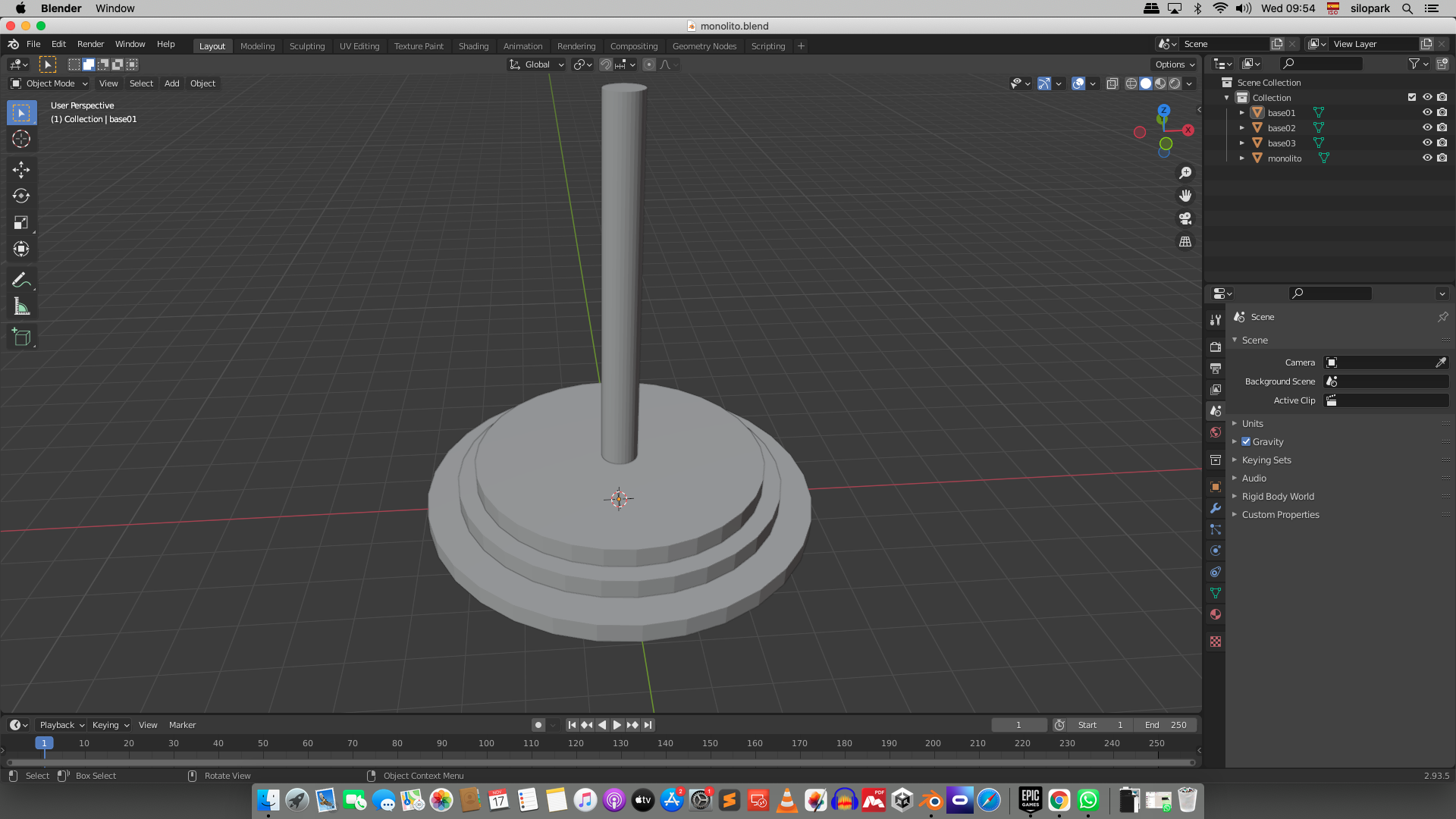Toggle the Gravity checkbox
This screenshot has height=819, width=1456.
(1246, 441)
